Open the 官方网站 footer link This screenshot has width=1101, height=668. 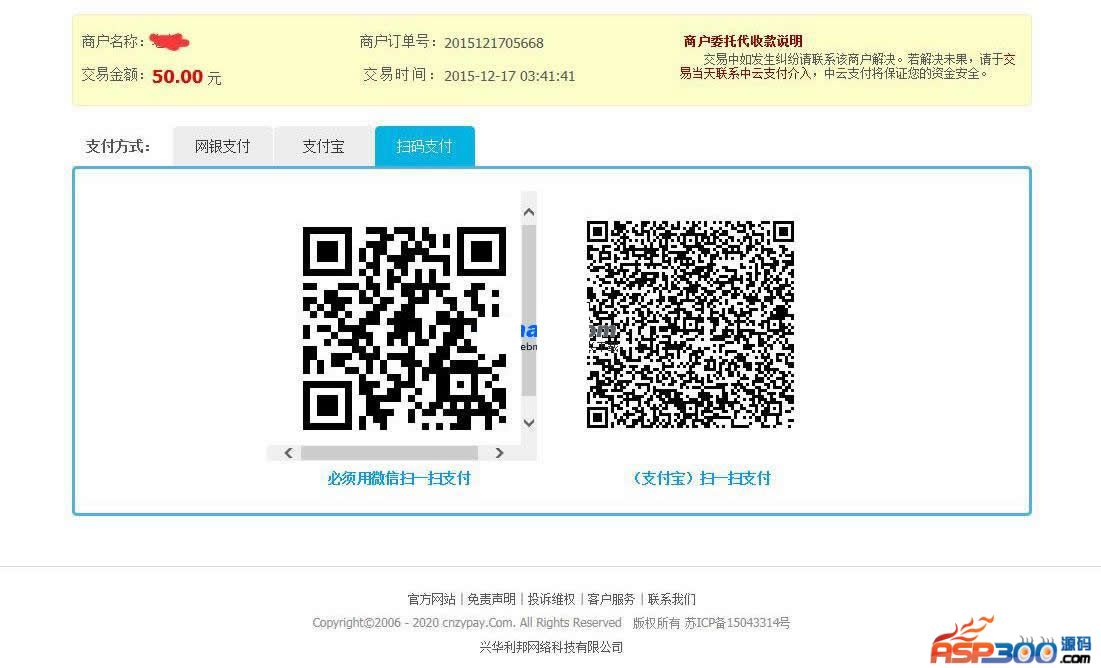(x=431, y=599)
